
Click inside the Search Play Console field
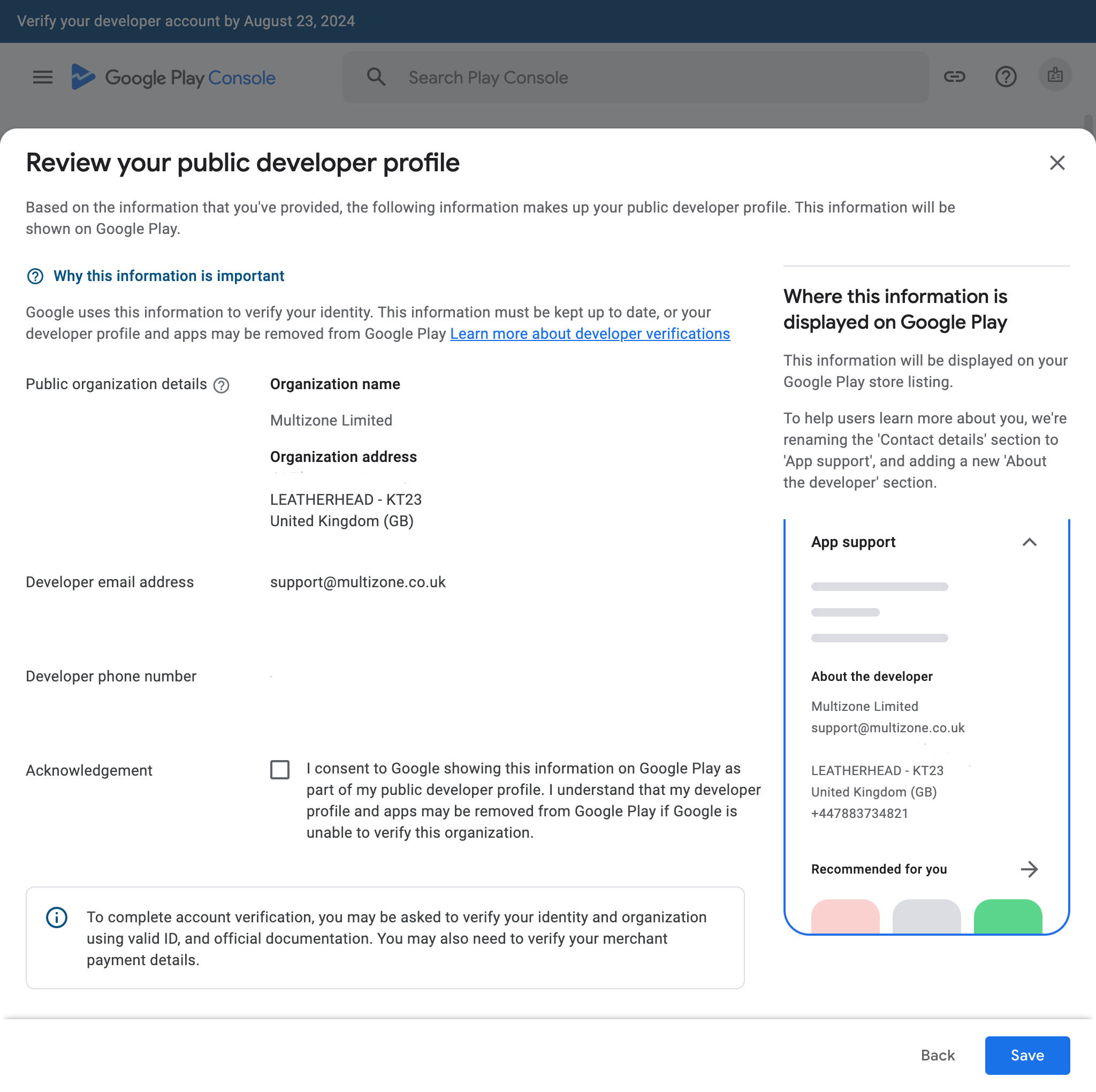coord(624,77)
